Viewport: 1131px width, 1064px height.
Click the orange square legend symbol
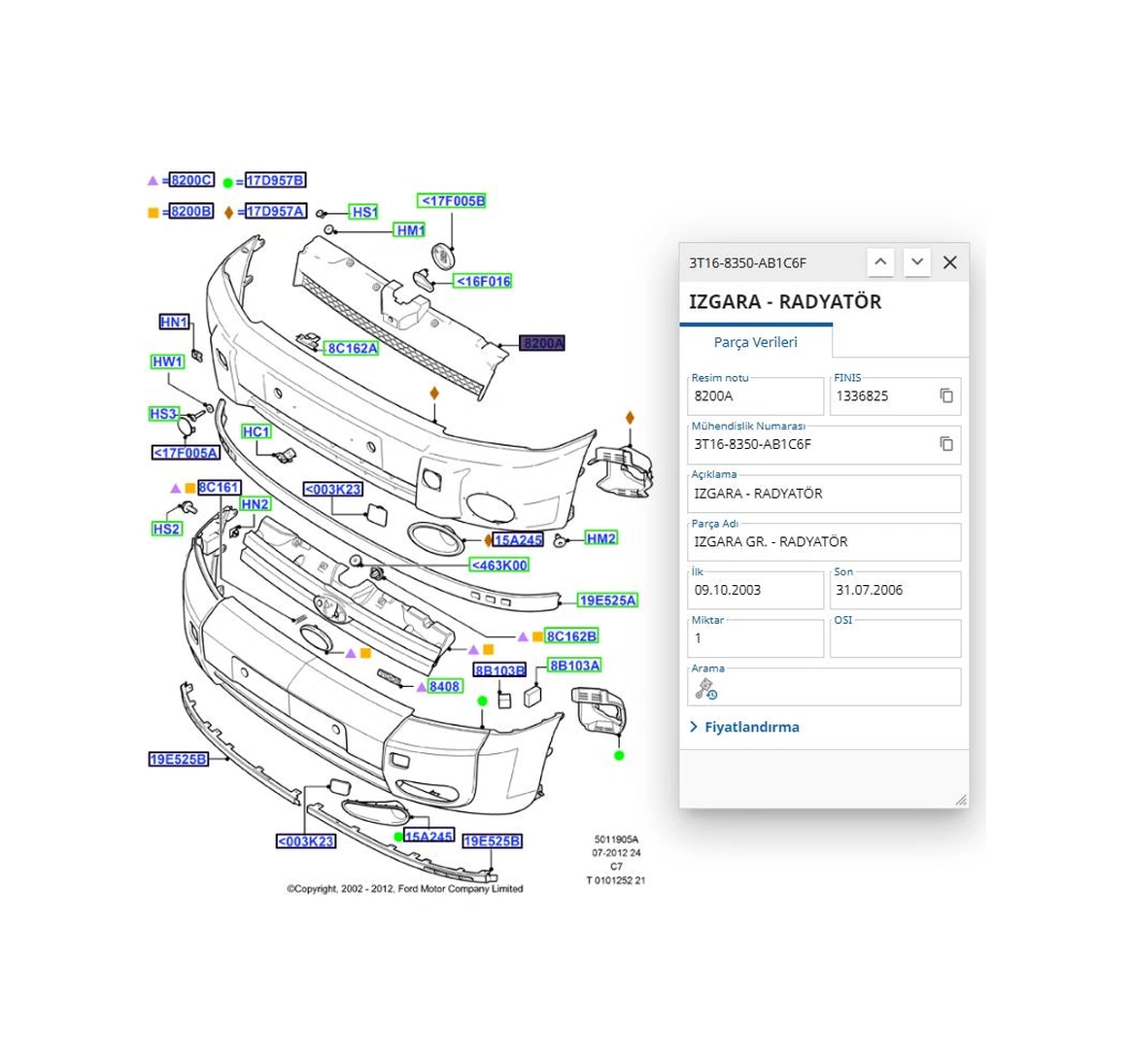(x=153, y=212)
